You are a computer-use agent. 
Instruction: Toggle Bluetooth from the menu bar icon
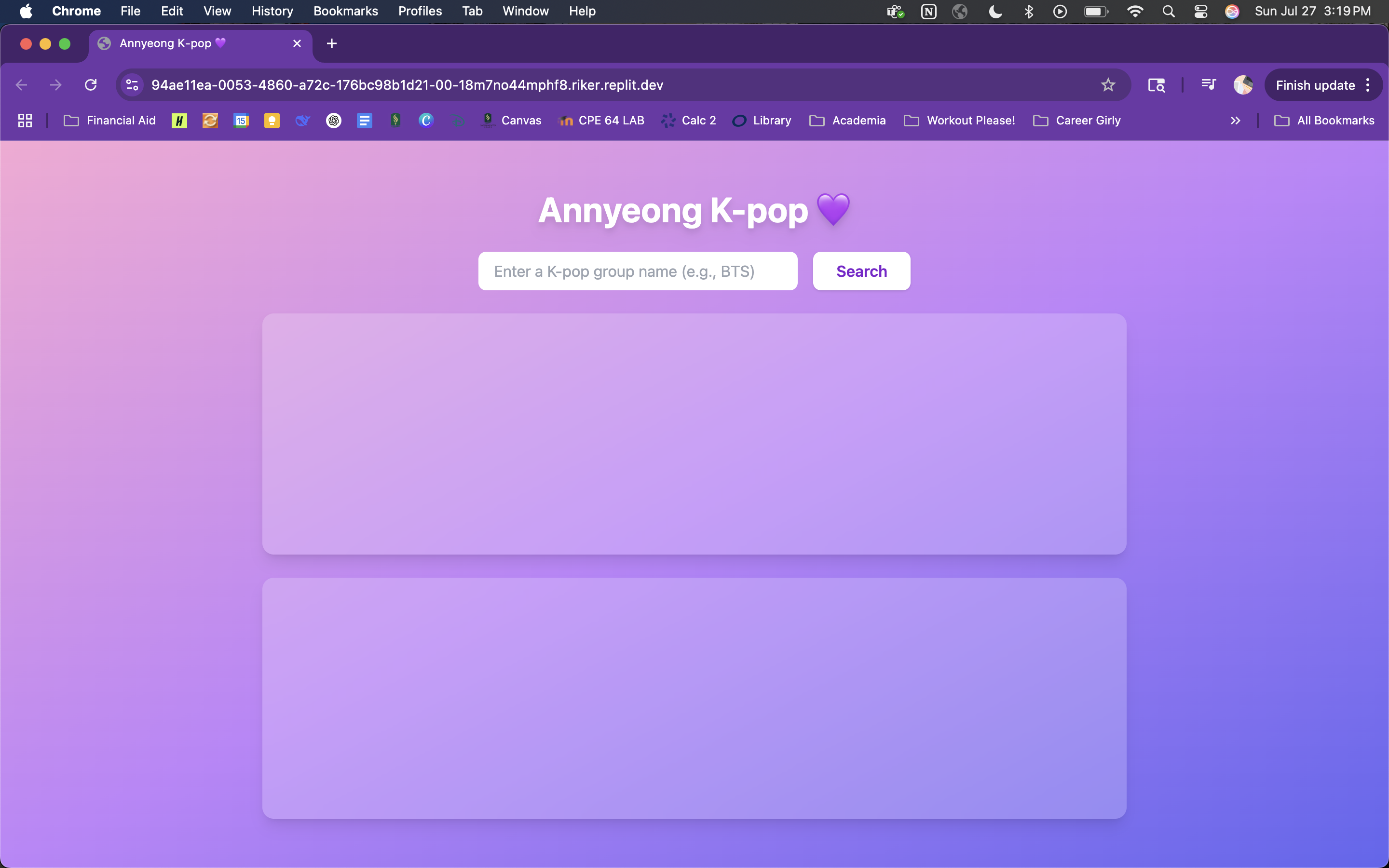(x=1029, y=12)
